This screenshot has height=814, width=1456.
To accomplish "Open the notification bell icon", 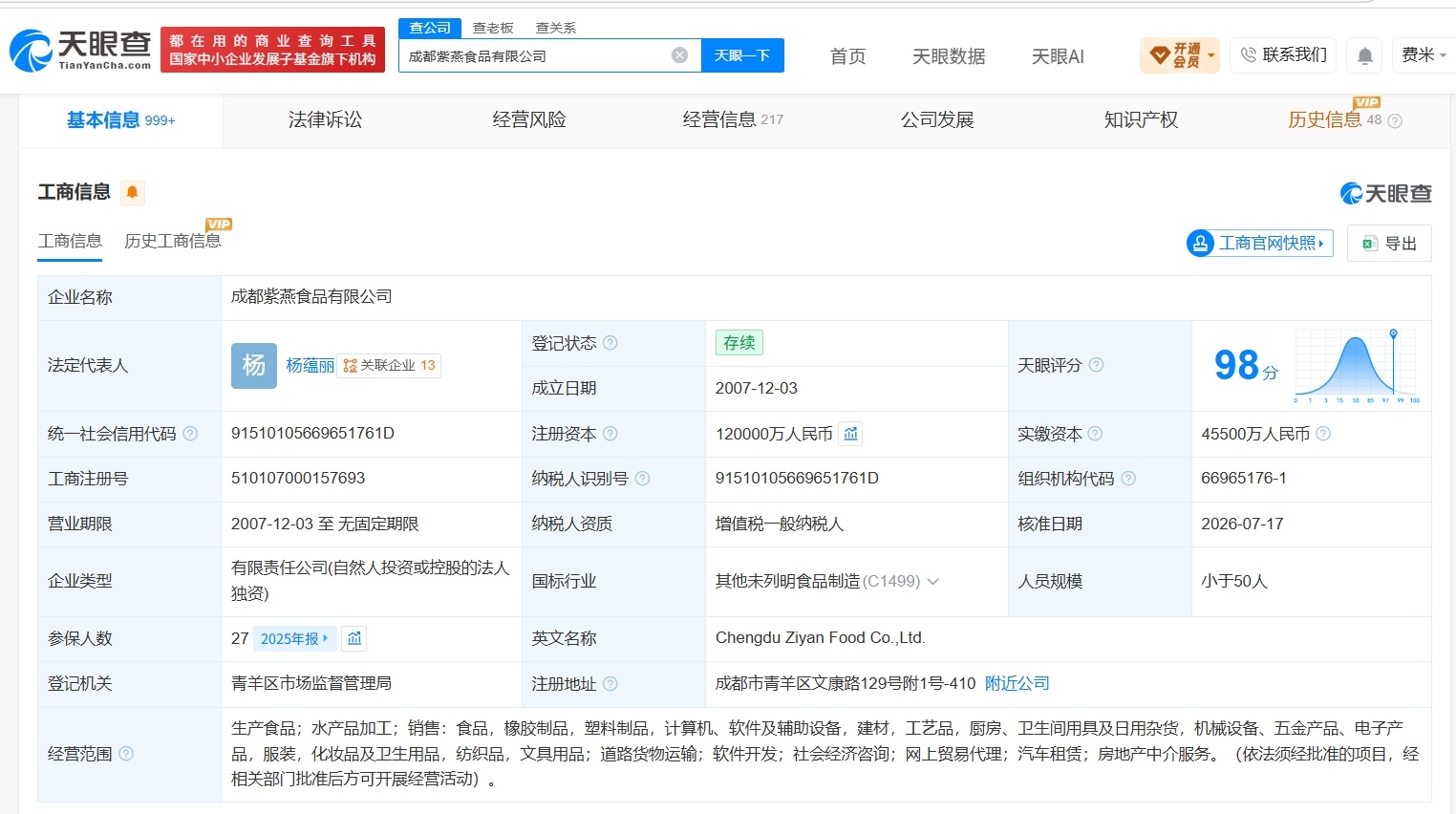I will pyautogui.click(x=1365, y=56).
